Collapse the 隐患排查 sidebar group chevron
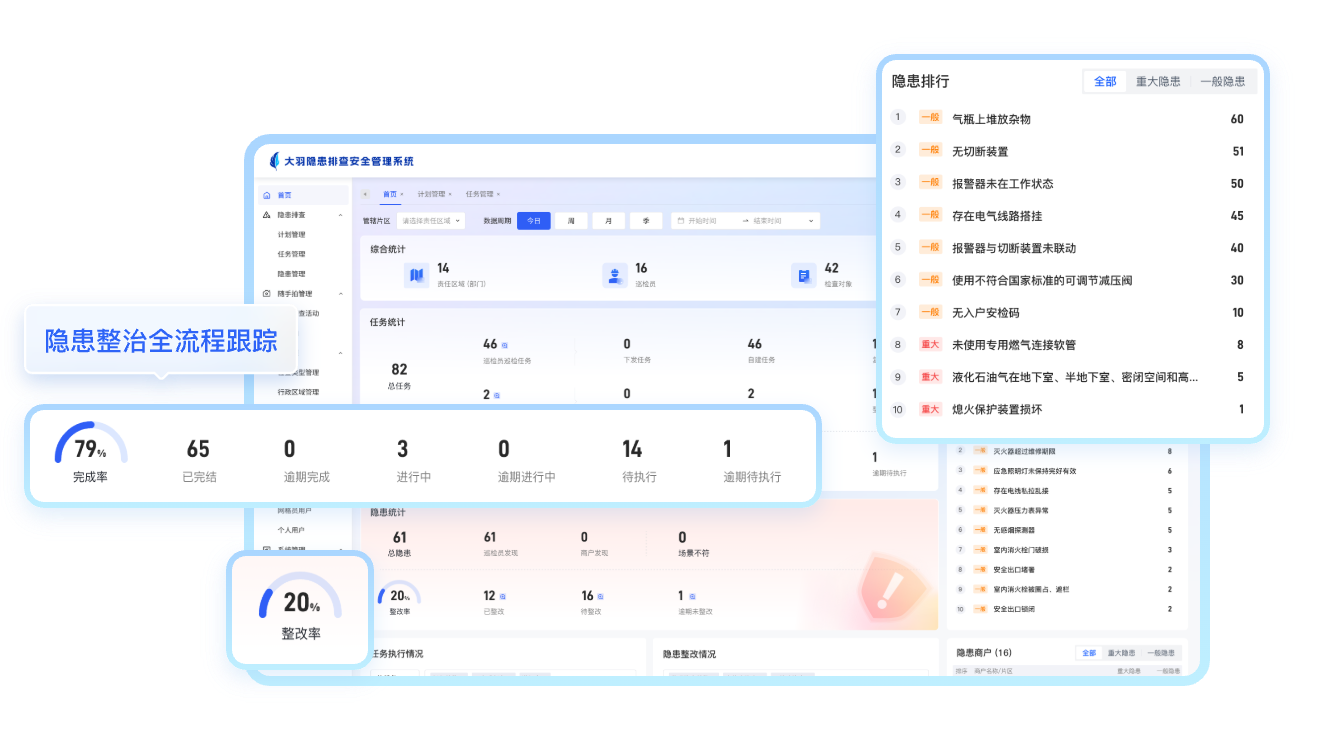This screenshot has width=1330, height=738. pyautogui.click(x=340, y=215)
